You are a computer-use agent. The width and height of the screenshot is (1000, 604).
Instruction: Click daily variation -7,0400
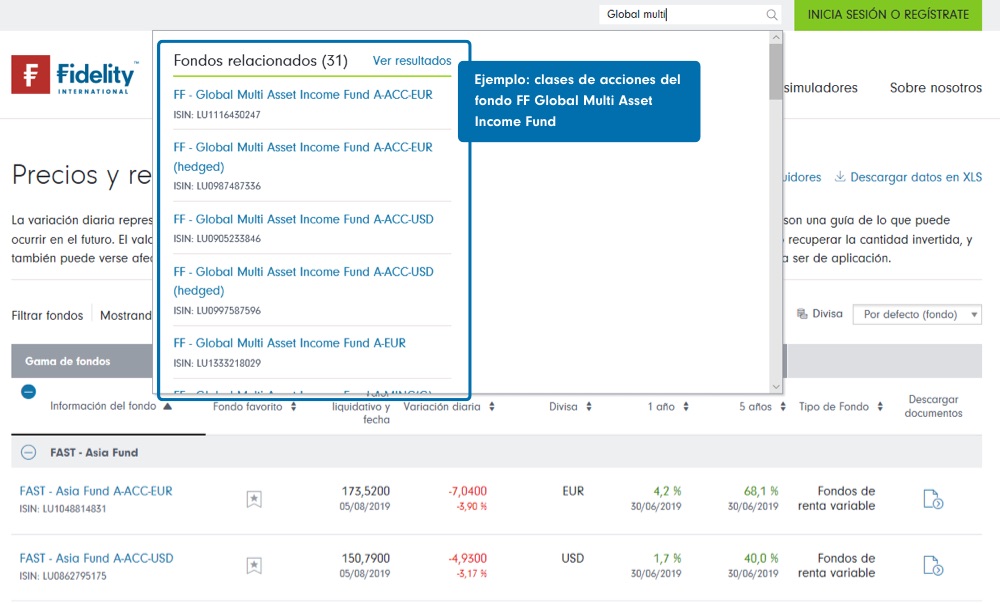tap(467, 491)
